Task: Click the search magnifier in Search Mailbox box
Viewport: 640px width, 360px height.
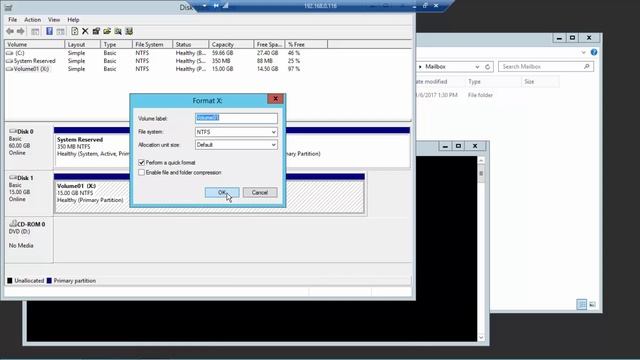Action: (x=587, y=66)
